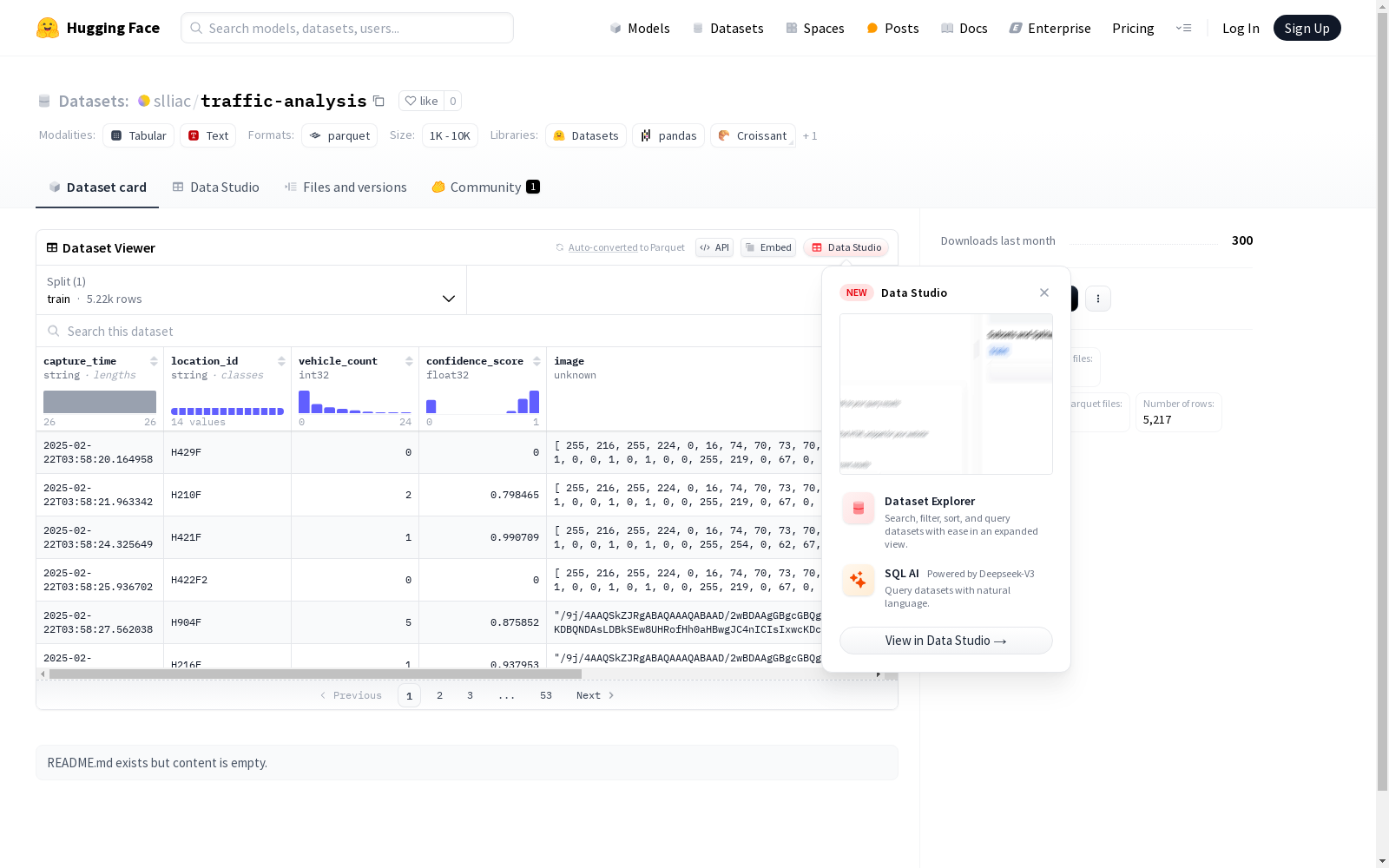The image size is (1389, 868).
Task: Click the Hugging Face logo
Action: pyautogui.click(x=98, y=28)
